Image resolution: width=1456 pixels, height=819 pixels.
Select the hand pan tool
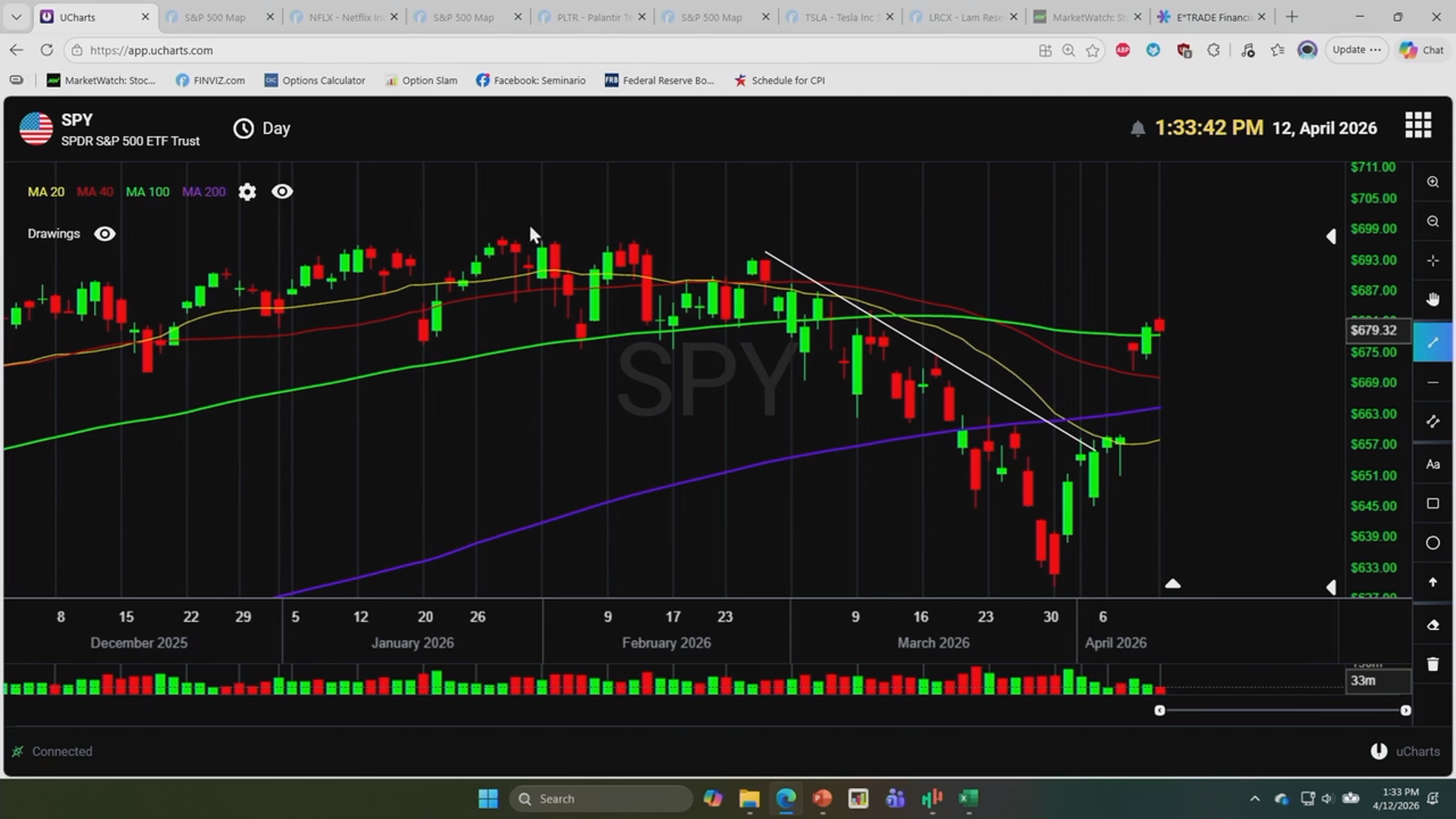point(1432,300)
